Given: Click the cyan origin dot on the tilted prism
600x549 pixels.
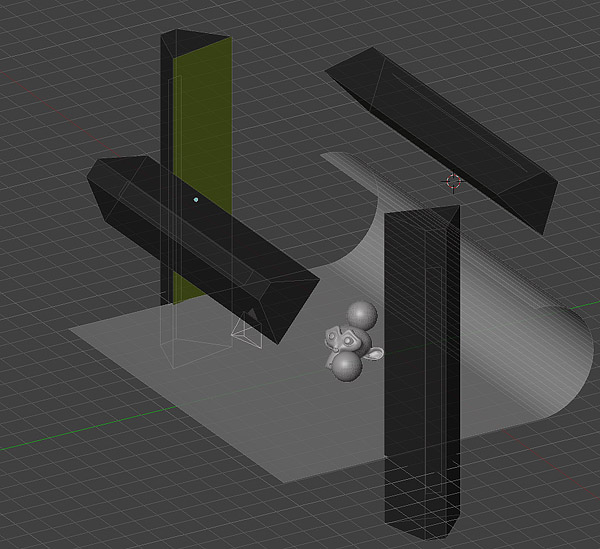Looking at the screenshot, I should coord(196,200).
